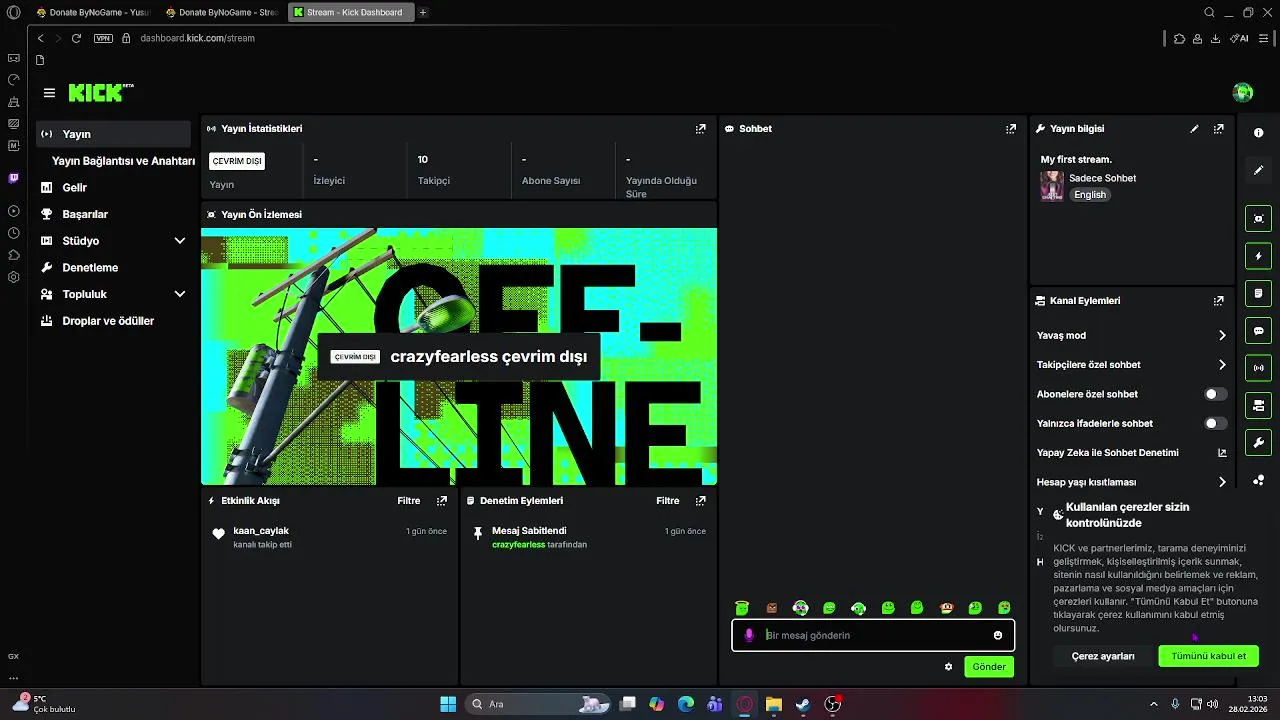Viewport: 1280px width, 720px height.
Task: Toggle the channel actions widget icon
Action: click(x=1258, y=405)
